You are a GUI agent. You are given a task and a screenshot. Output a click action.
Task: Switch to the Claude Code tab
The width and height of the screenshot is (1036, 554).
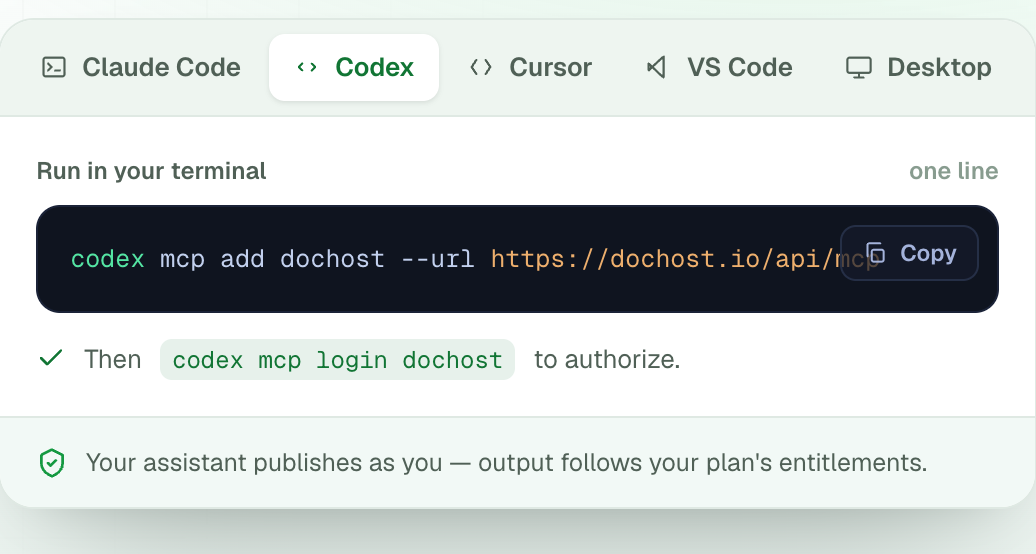(x=141, y=67)
